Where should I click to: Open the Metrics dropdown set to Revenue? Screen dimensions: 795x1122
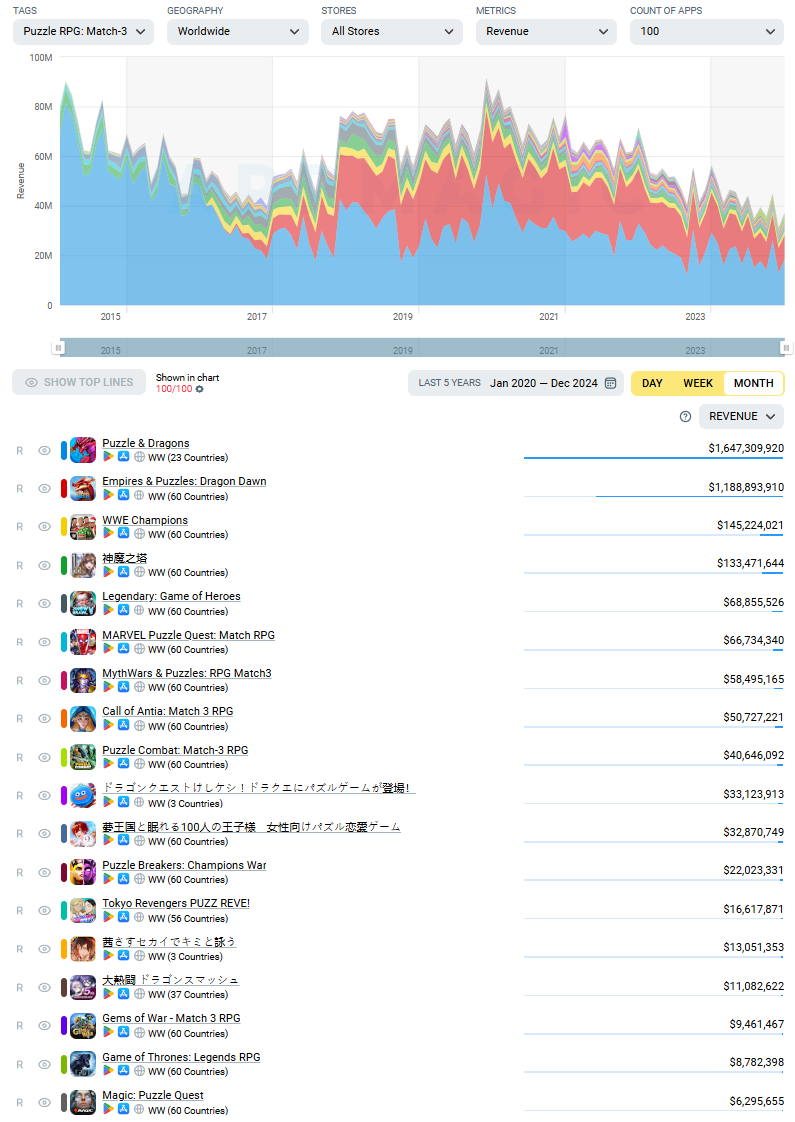point(546,31)
